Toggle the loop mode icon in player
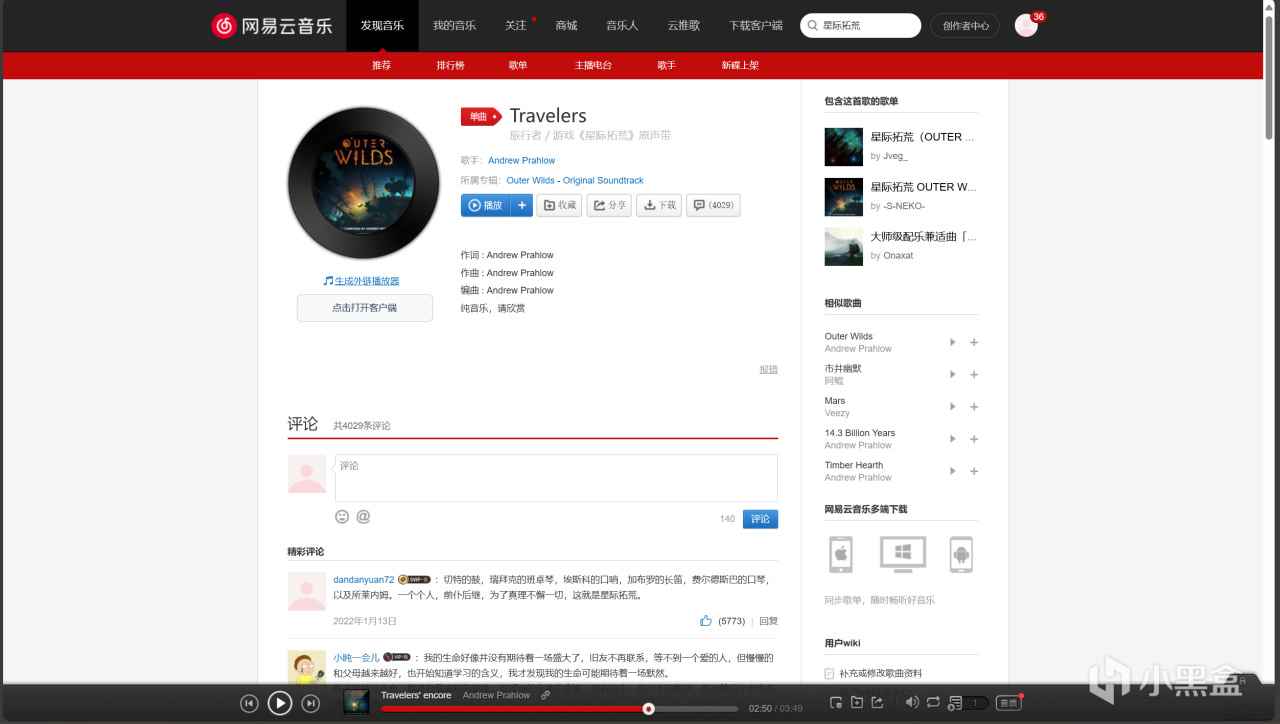 (933, 703)
